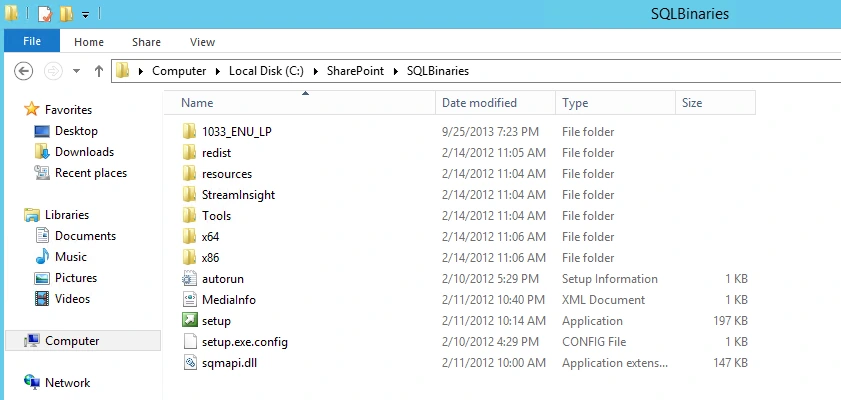Click the Desktop icon in Favorites
Image resolution: width=841 pixels, height=400 pixels.
point(42,131)
